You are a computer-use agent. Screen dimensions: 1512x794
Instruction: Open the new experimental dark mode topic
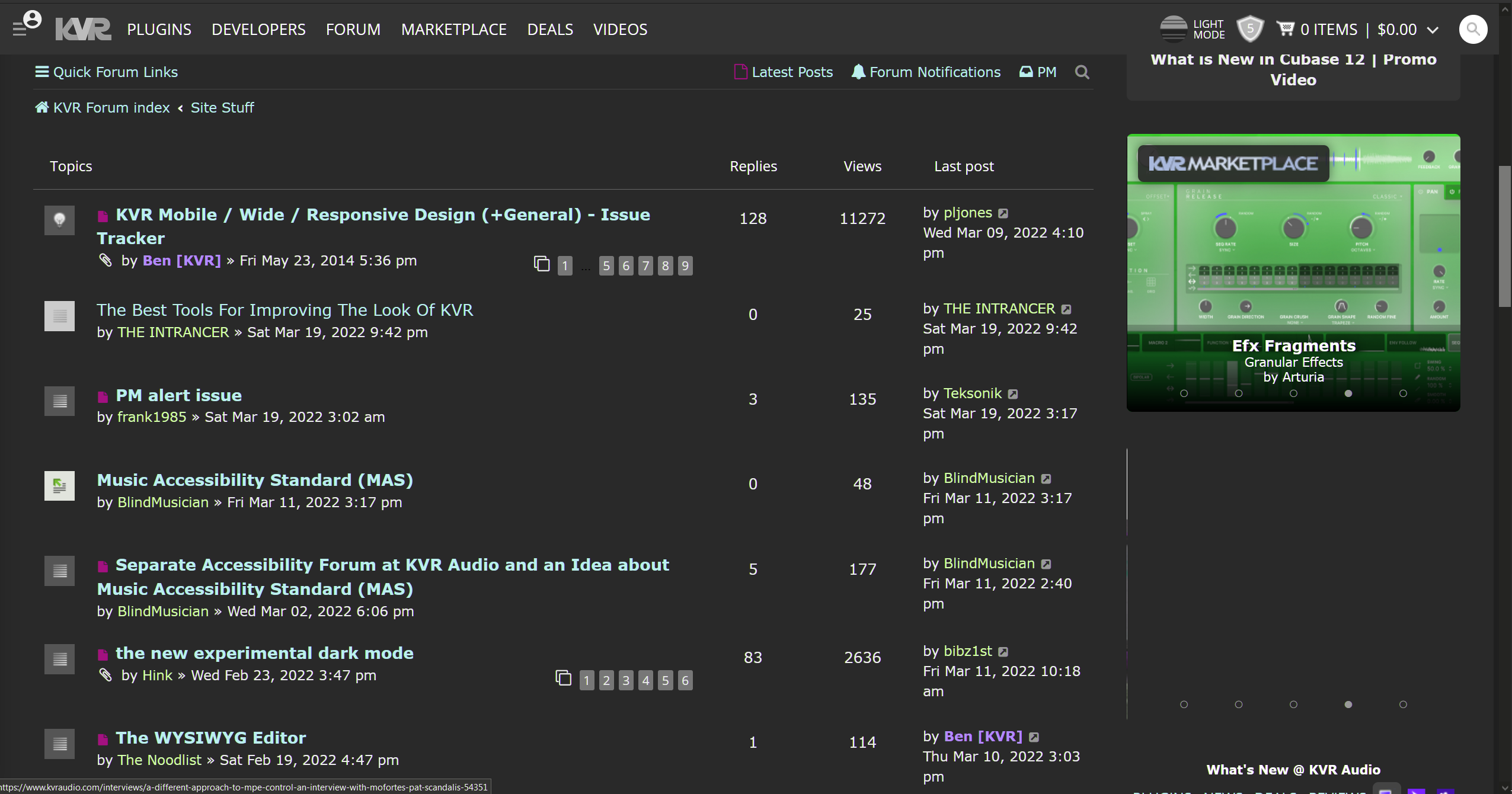(x=264, y=653)
